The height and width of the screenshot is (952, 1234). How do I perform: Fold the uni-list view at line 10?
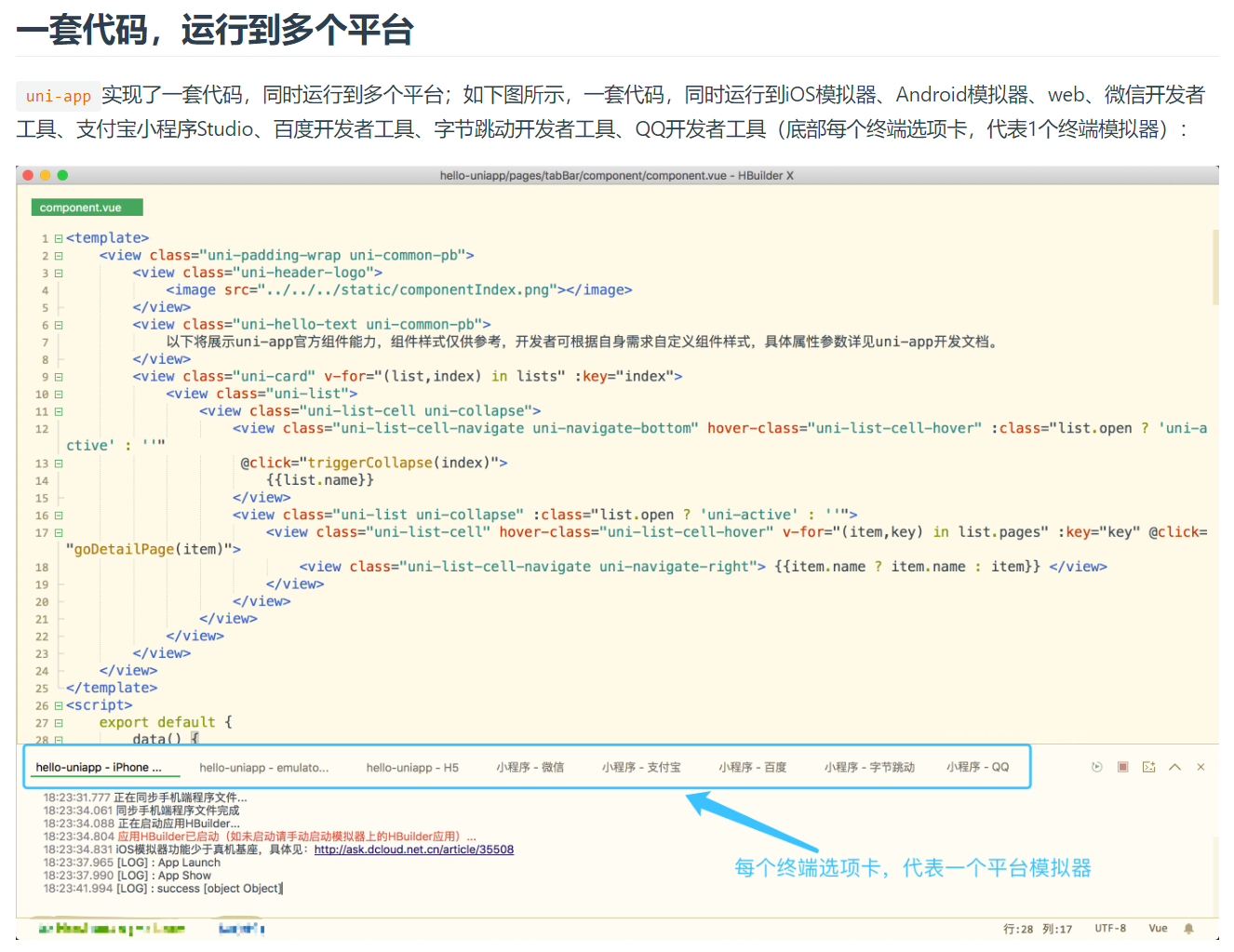tap(59, 395)
